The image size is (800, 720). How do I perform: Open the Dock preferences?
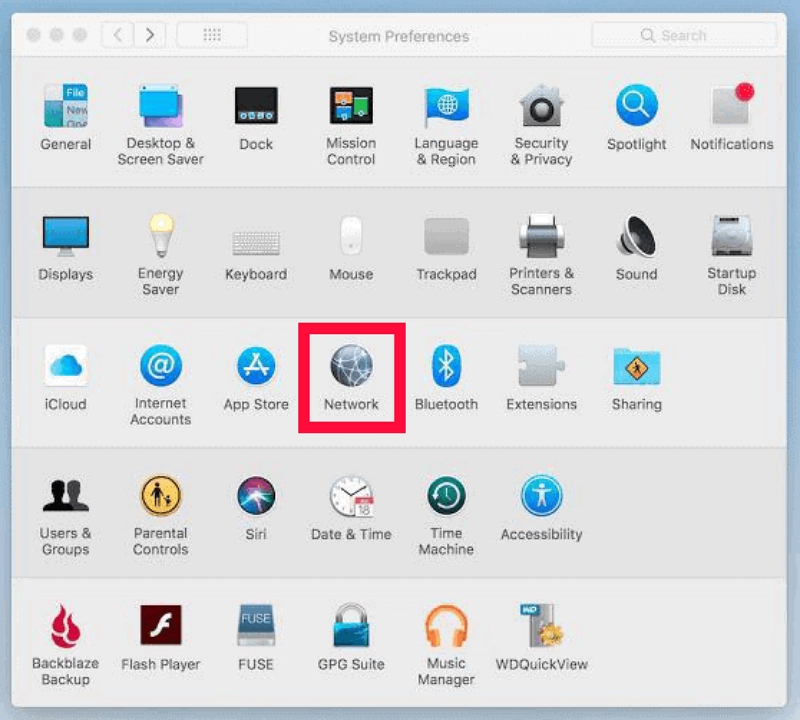pos(256,117)
